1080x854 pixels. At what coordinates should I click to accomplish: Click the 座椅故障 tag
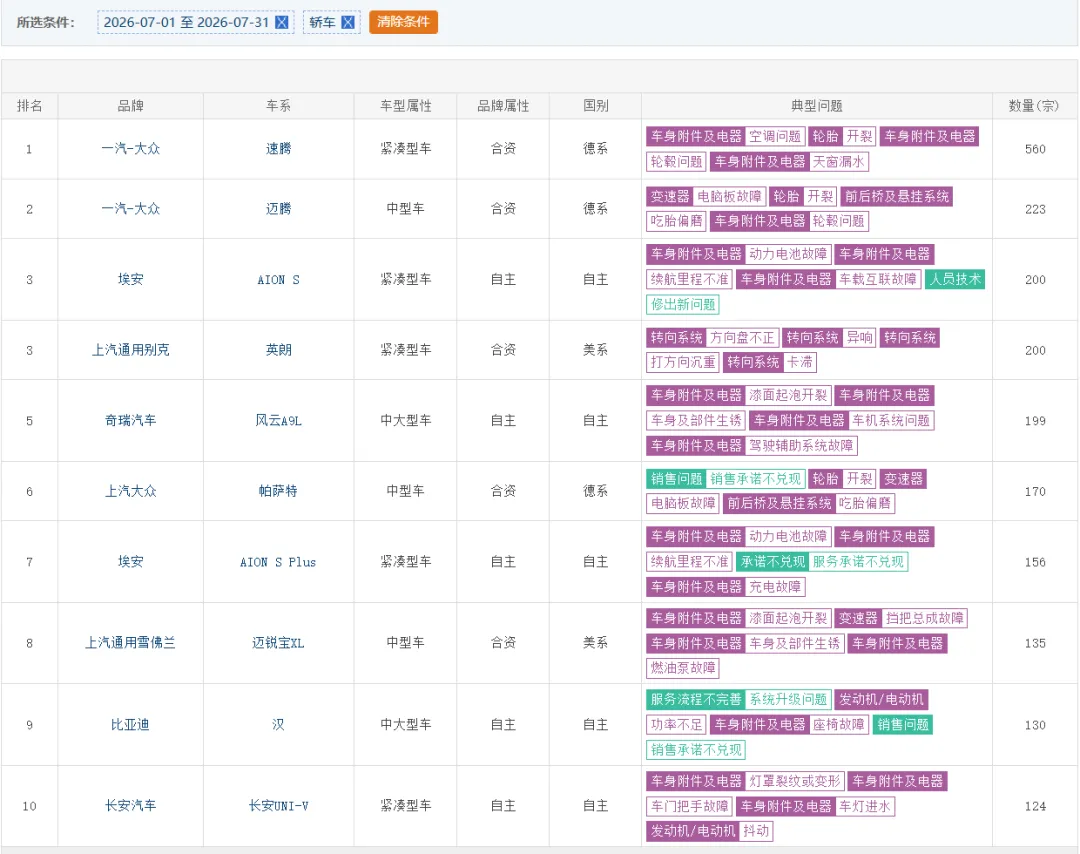coord(838,725)
